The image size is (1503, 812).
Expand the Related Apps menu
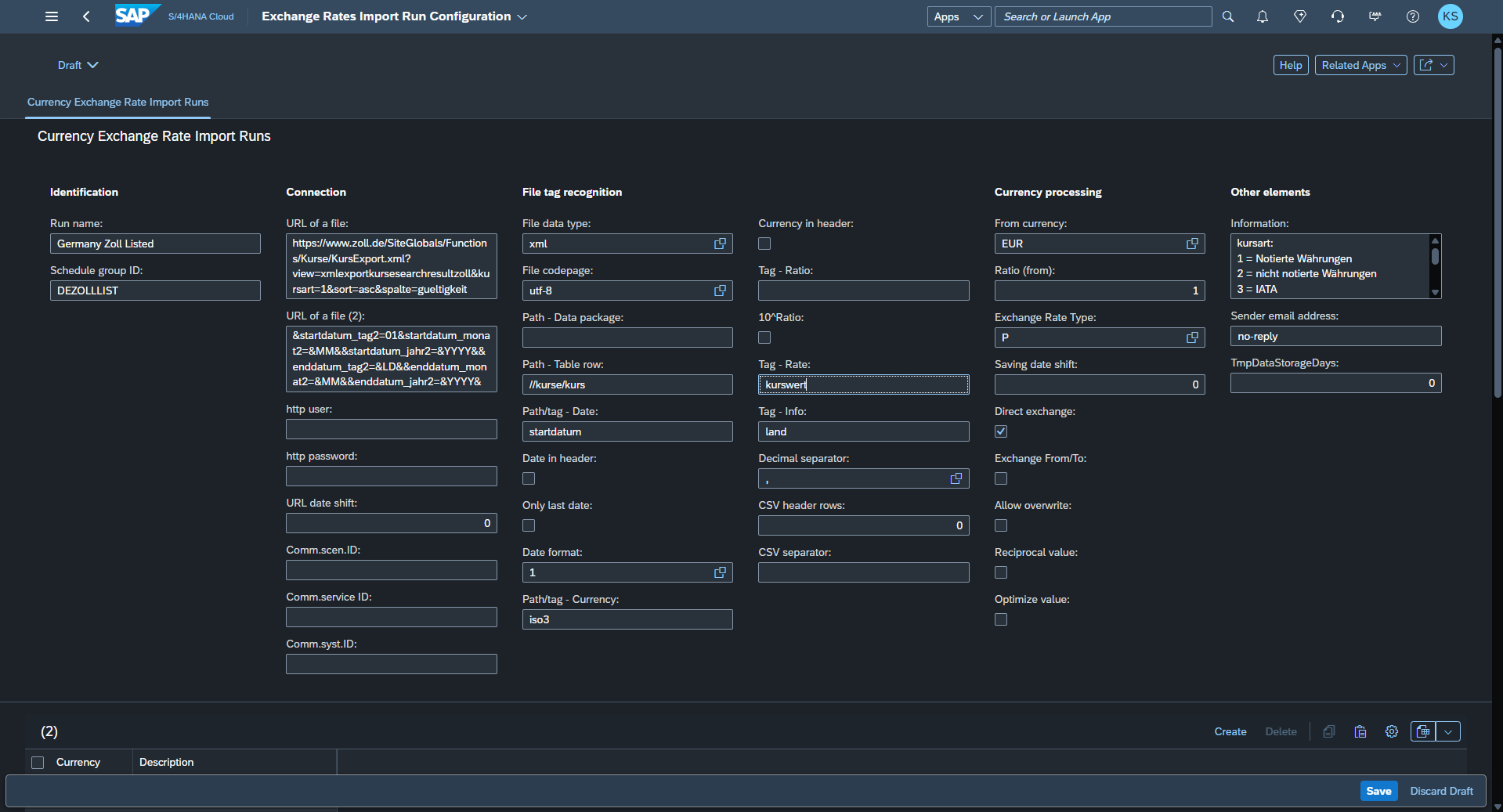(x=1360, y=65)
